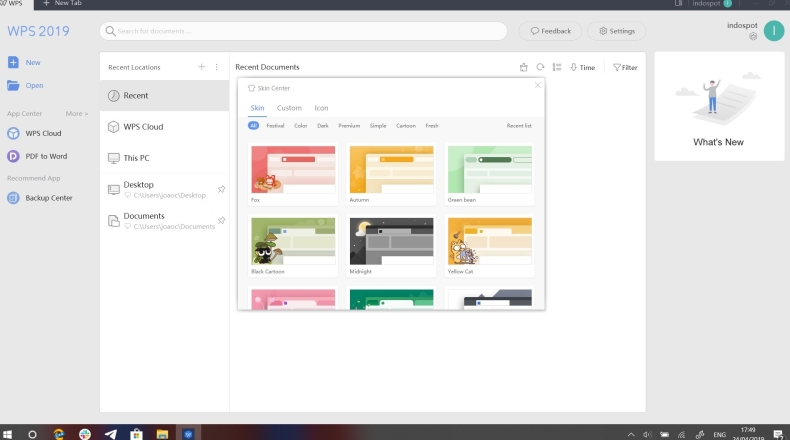Unpin the Desktop location
Image resolution: width=790 pixels, height=440 pixels.
pyautogui.click(x=221, y=188)
